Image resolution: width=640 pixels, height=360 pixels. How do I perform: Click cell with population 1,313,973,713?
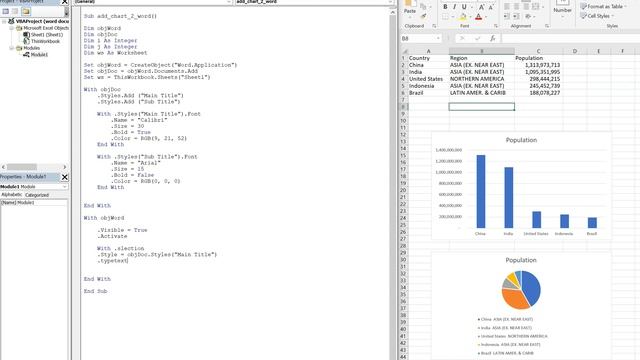(x=538, y=65)
